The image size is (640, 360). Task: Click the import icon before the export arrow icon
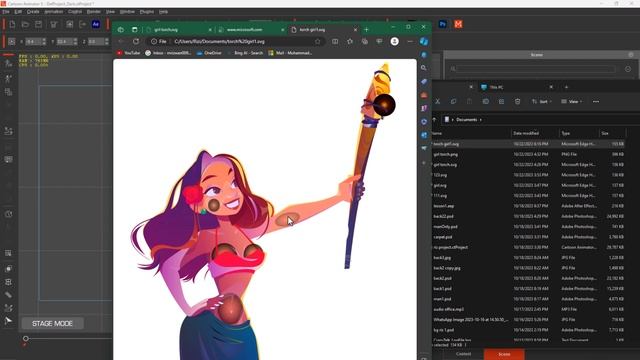pos(70,24)
